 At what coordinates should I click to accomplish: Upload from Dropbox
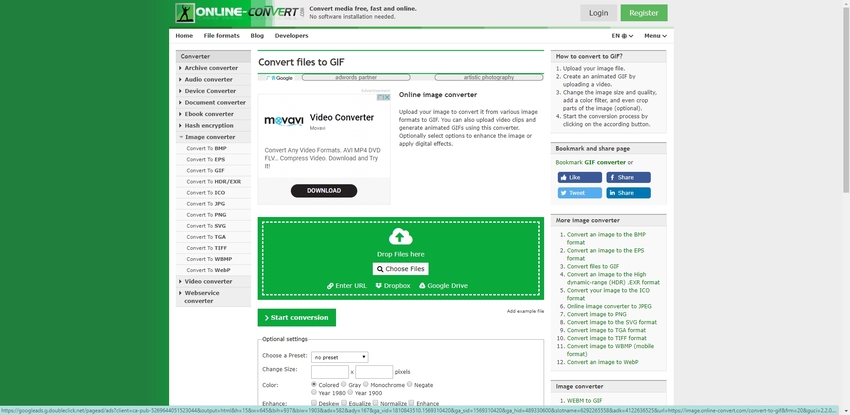(393, 285)
